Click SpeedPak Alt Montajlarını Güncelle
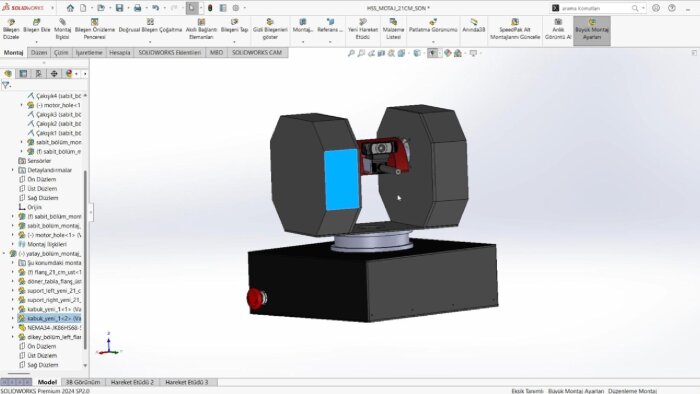Viewport: 700px width, 394px height. pos(515,29)
